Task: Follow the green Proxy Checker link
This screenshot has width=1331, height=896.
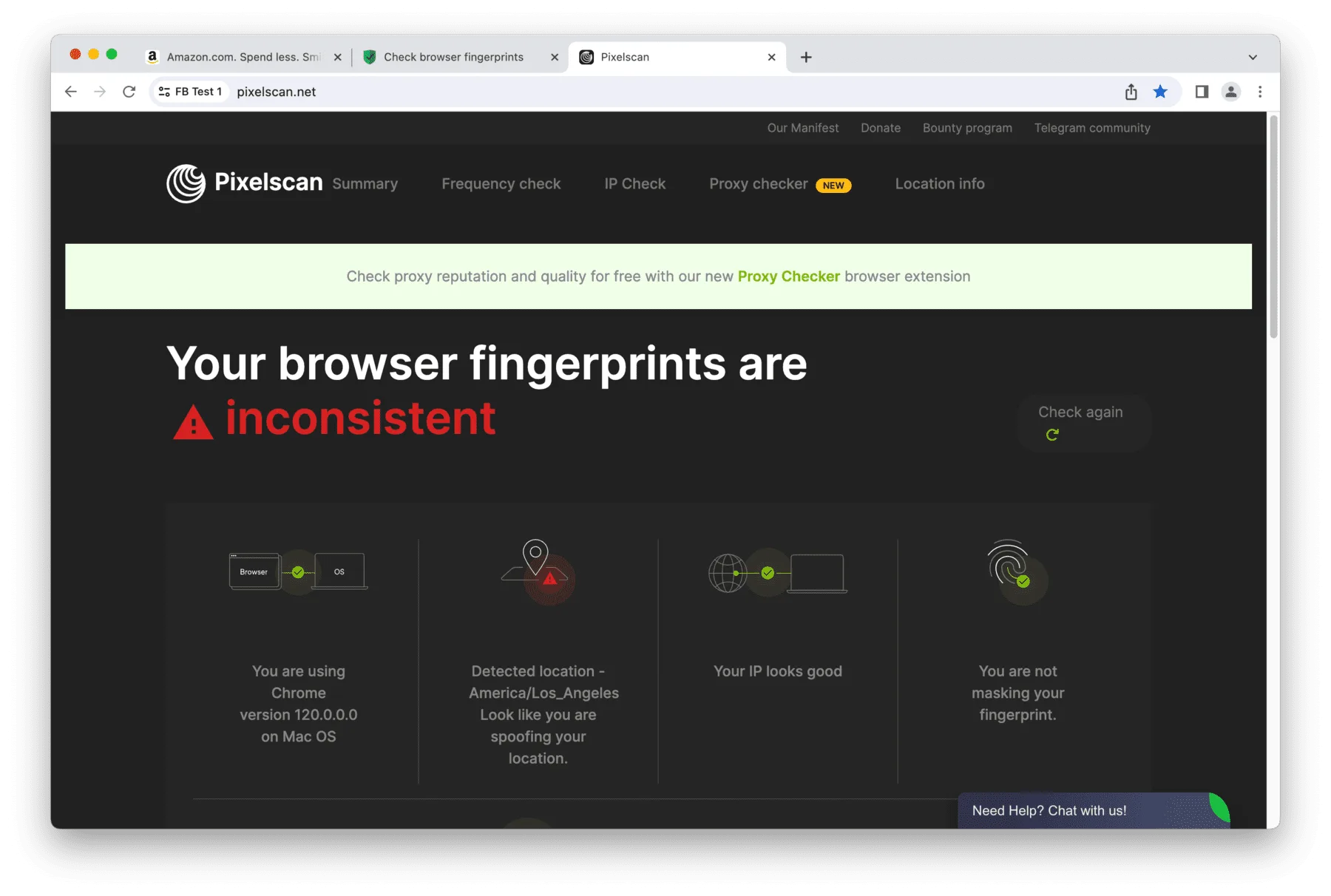Action: point(789,276)
